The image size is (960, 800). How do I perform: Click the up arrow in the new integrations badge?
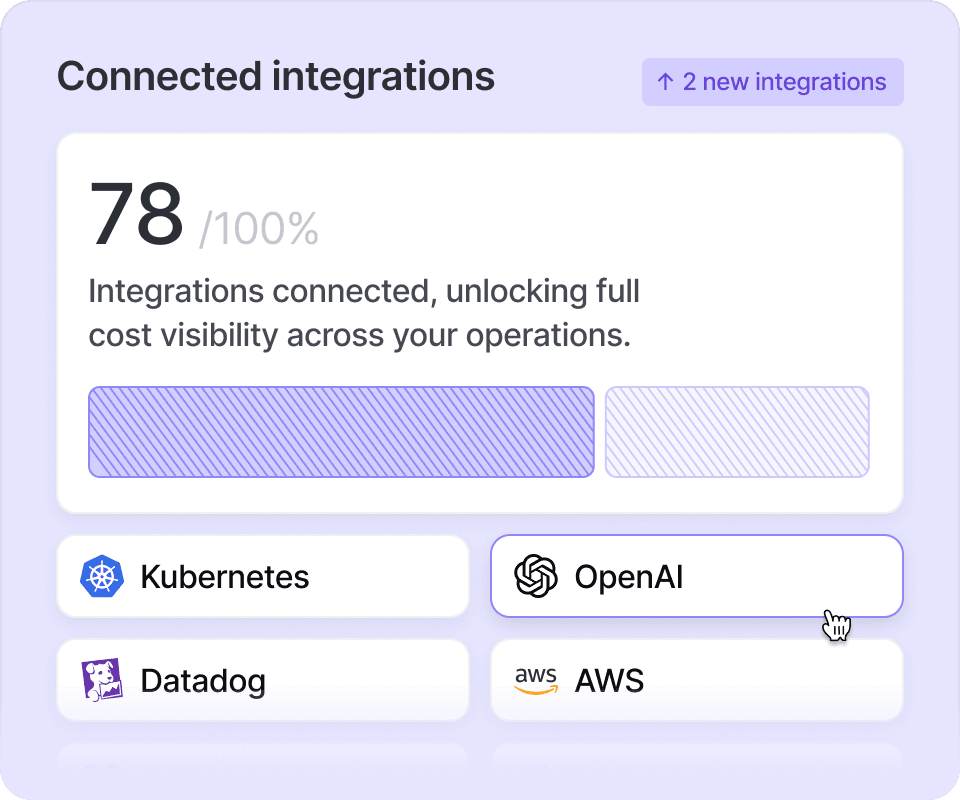665,82
